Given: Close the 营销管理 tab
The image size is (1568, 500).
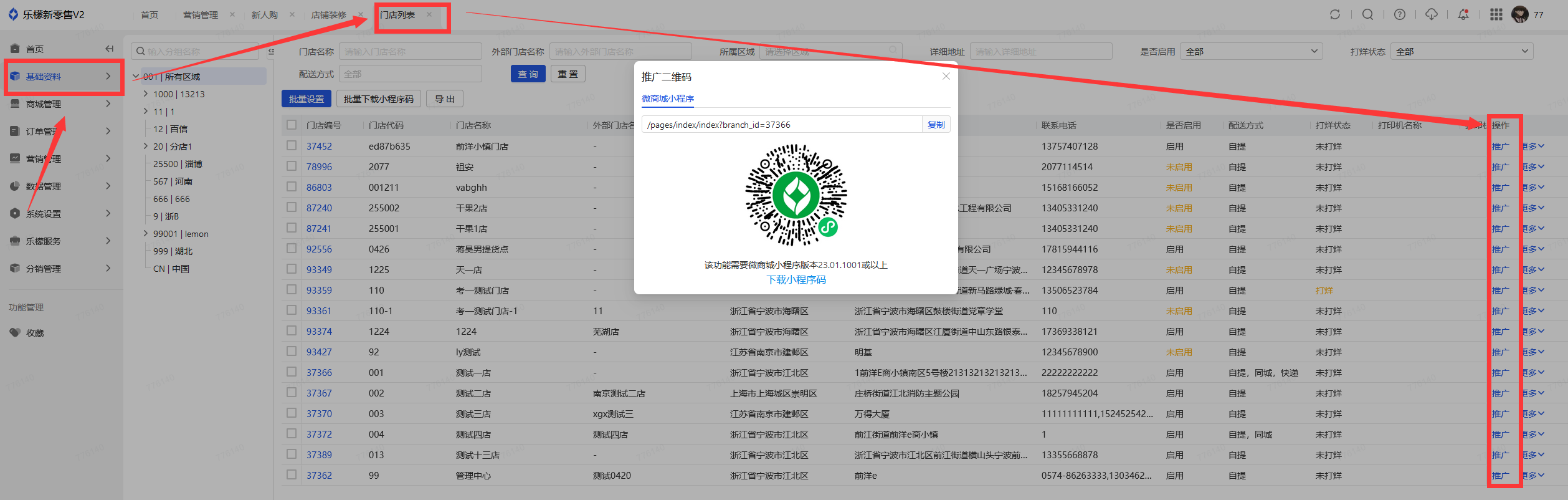Looking at the screenshot, I should point(232,14).
